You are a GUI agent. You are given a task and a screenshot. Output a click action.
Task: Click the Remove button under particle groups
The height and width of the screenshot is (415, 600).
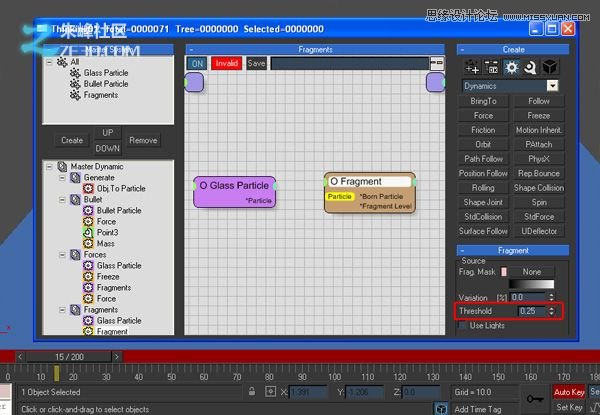[x=143, y=140]
